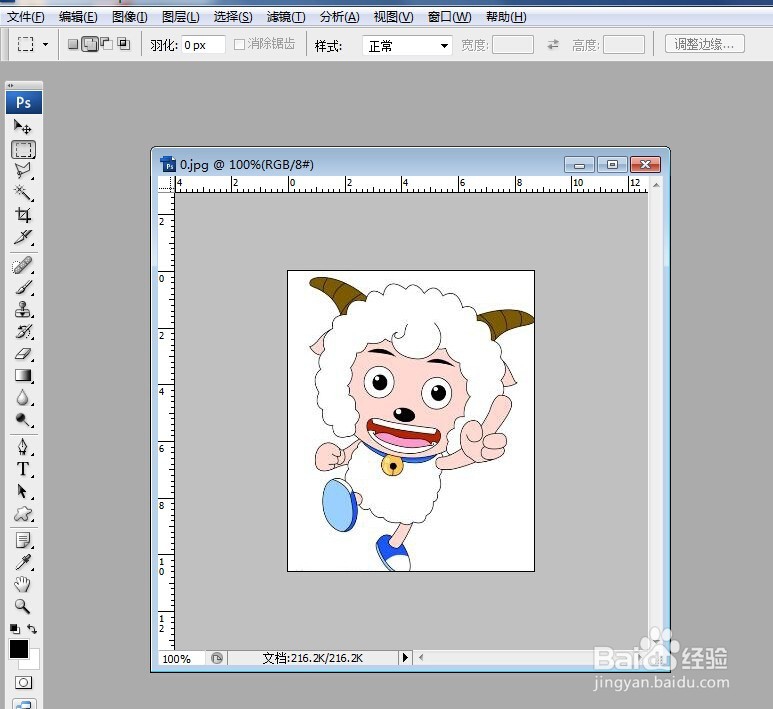Select the Pen tool
773x709 pixels.
point(23,447)
